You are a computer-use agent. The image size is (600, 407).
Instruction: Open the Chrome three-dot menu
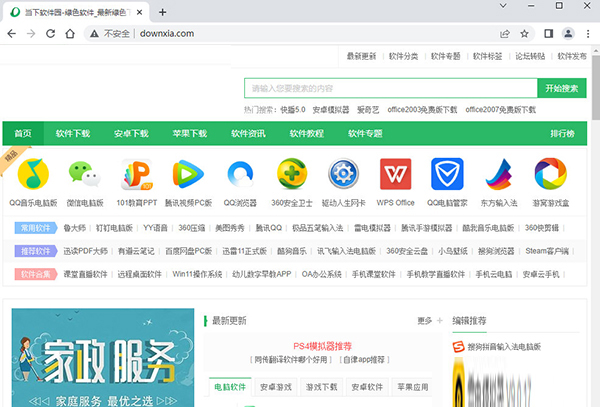[587, 33]
